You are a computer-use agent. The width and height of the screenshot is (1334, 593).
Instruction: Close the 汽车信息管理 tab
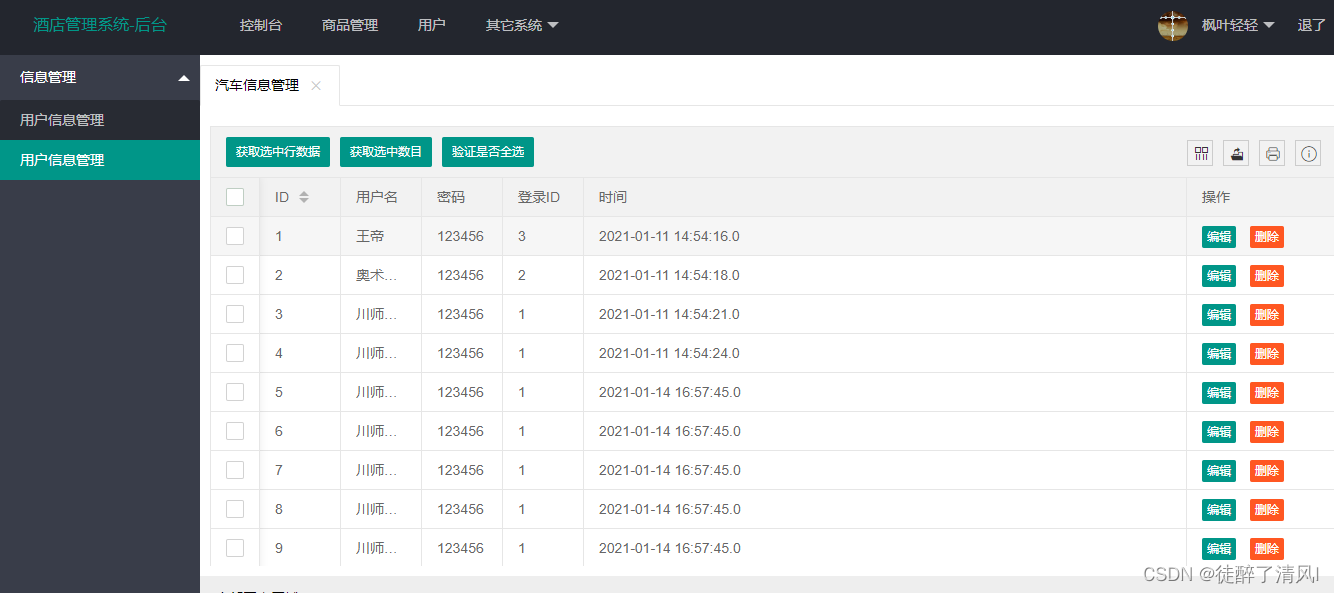pos(316,86)
